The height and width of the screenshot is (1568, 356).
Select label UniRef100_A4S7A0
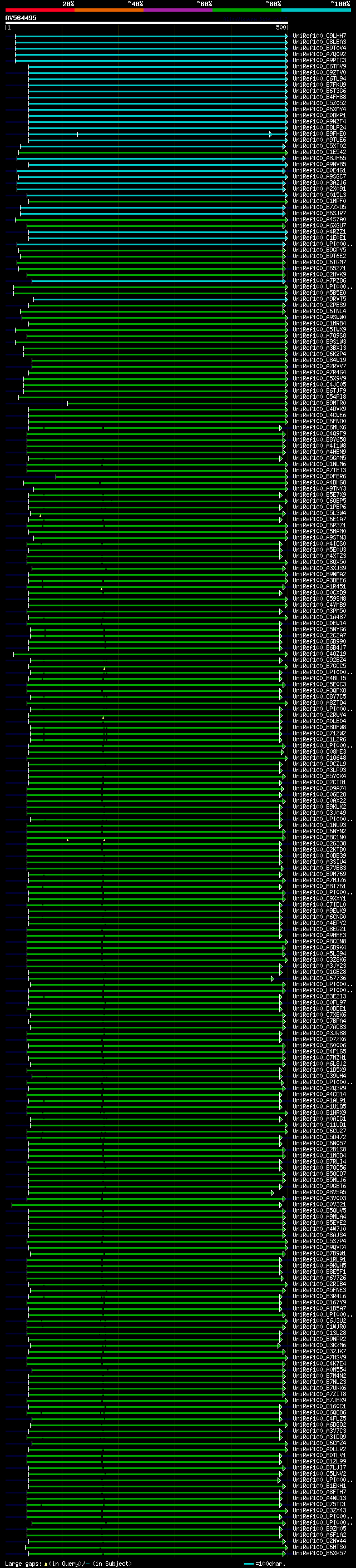click(319, 219)
